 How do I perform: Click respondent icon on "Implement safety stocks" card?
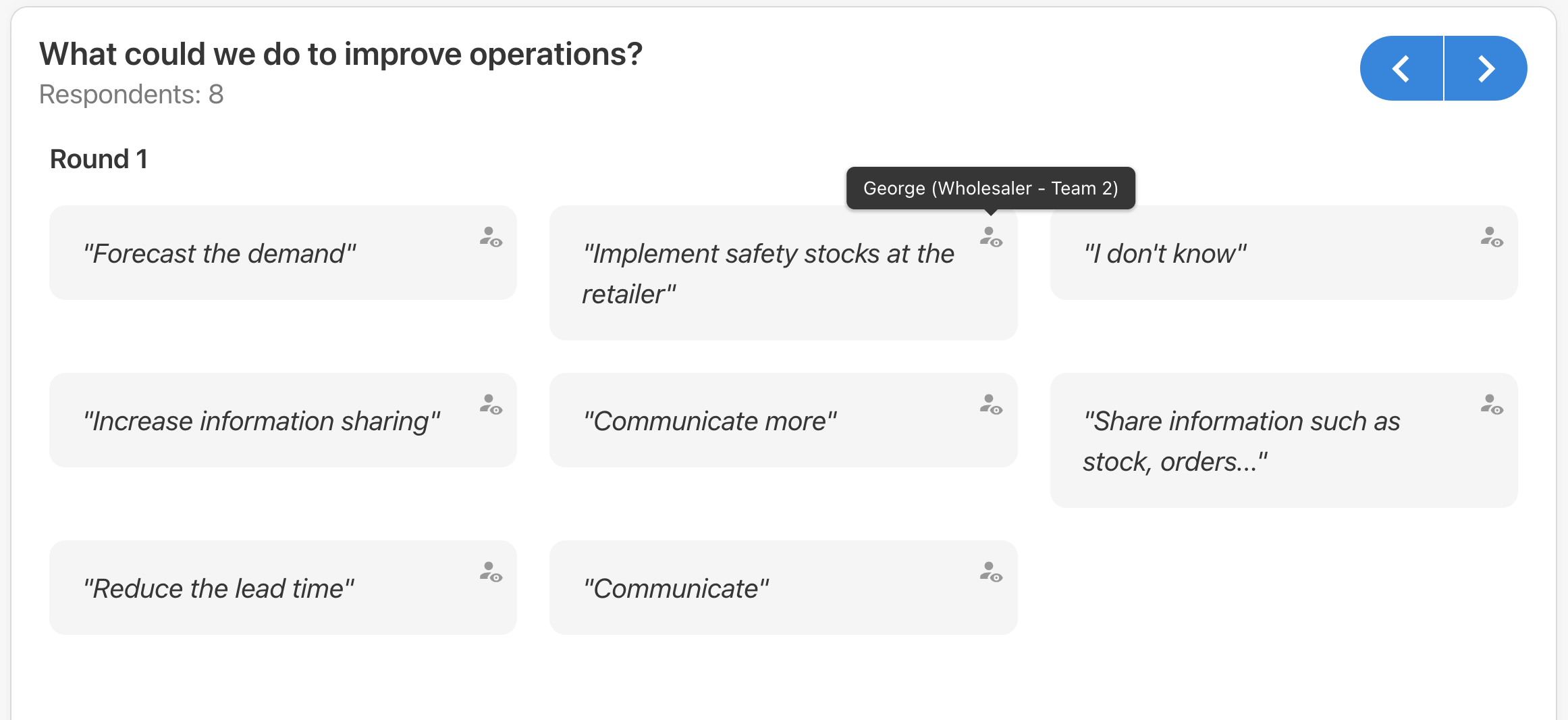[x=991, y=237]
